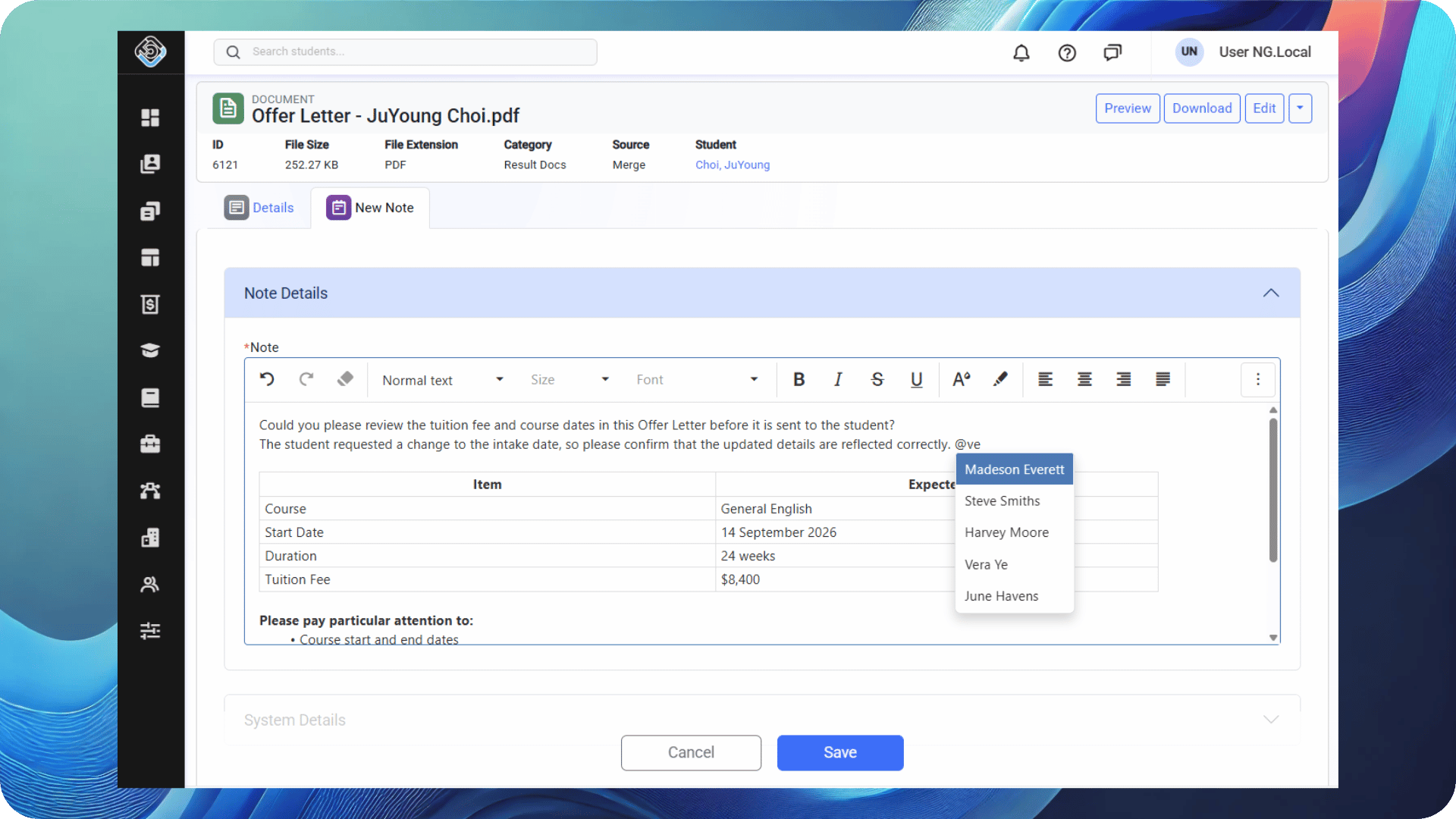Open the Font dropdown
1456x819 pixels.
point(696,380)
